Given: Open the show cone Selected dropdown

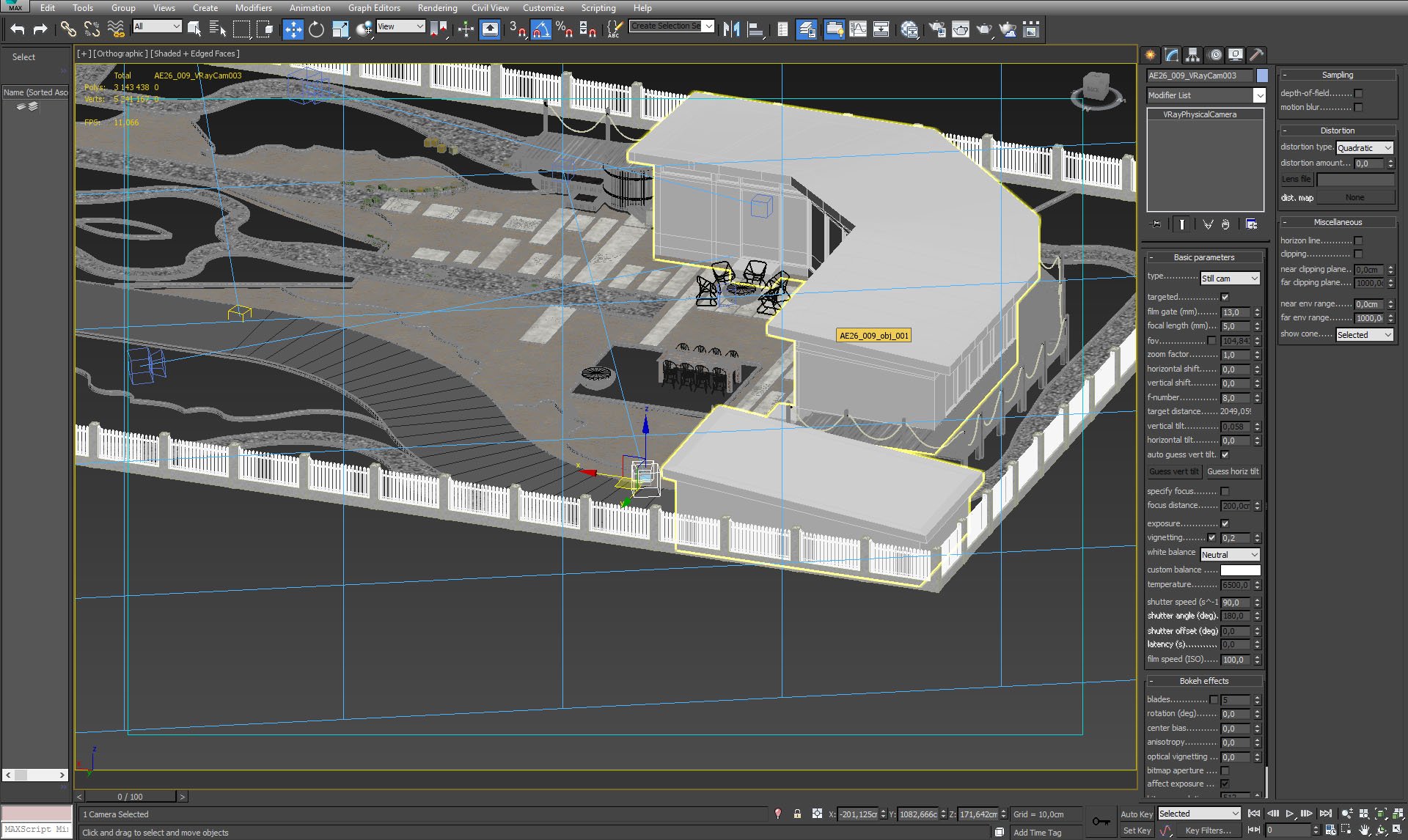Looking at the screenshot, I should (x=1364, y=335).
